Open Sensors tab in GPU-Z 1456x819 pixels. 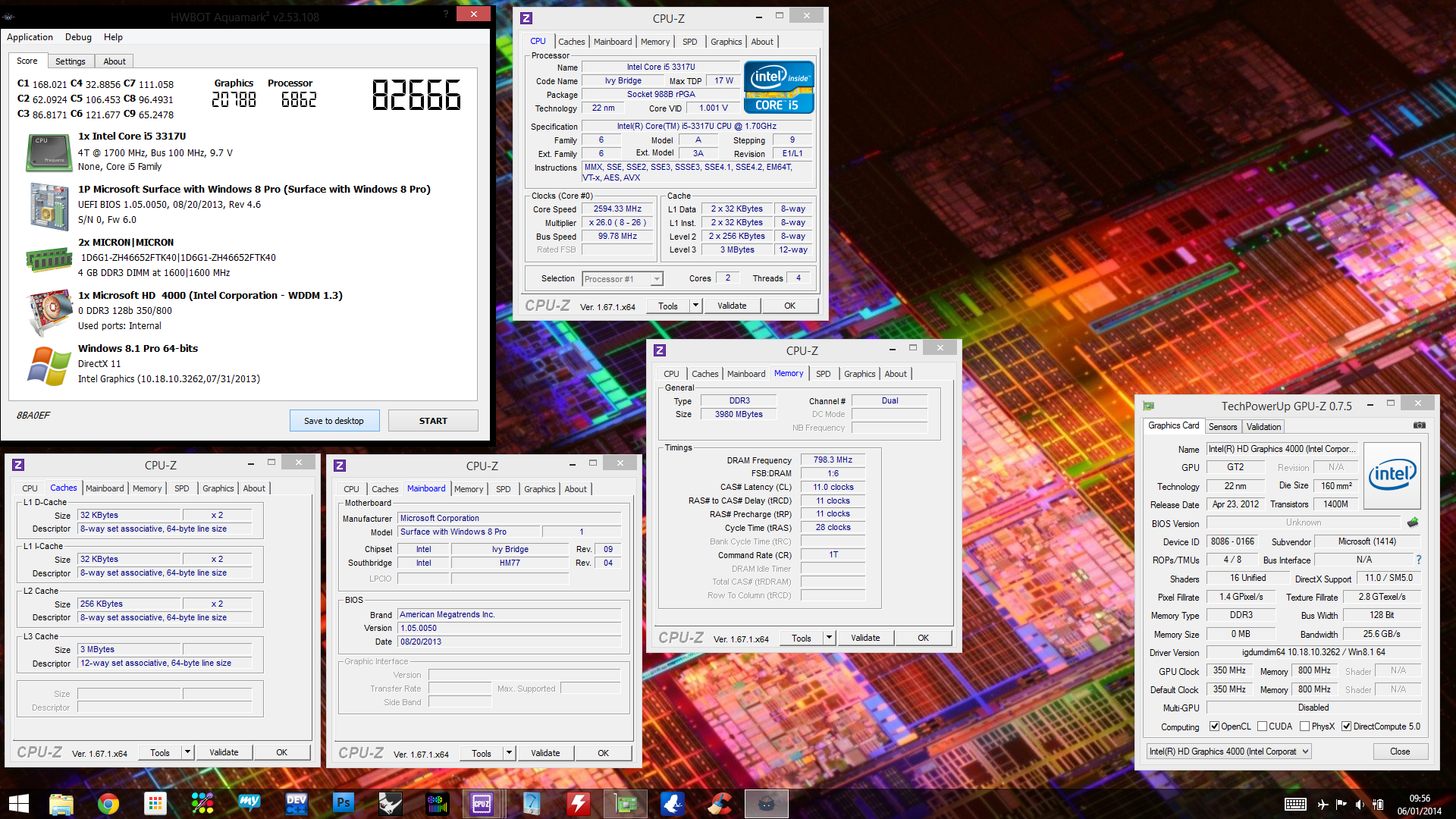tap(1222, 427)
